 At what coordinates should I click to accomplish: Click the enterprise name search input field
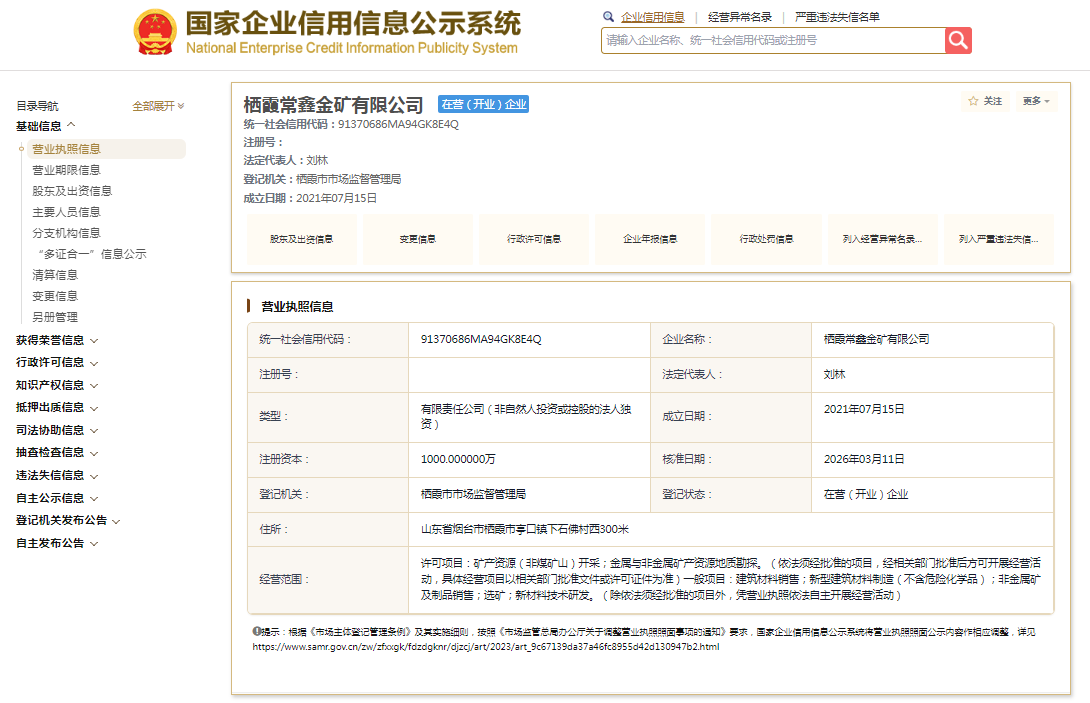pos(773,40)
